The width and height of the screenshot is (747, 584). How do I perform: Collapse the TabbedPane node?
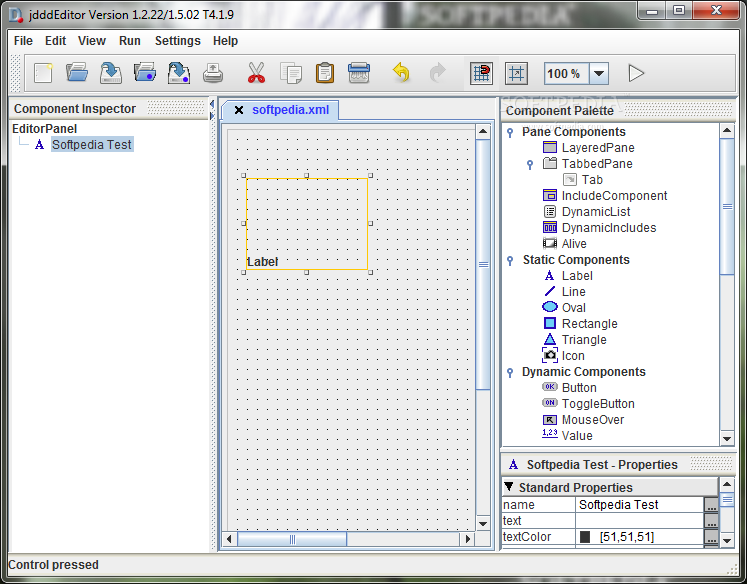pos(530,164)
